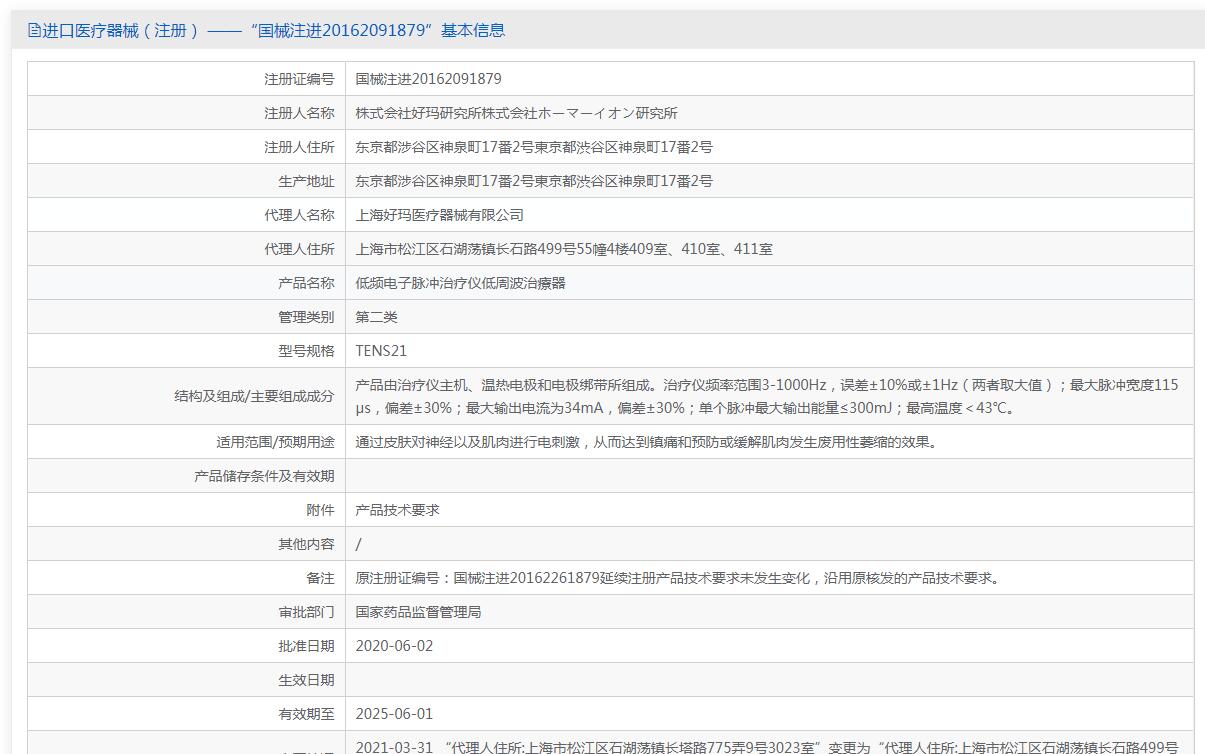Click the 适用范围/预期用途 description text
This screenshot has width=1205, height=754.
(647, 442)
